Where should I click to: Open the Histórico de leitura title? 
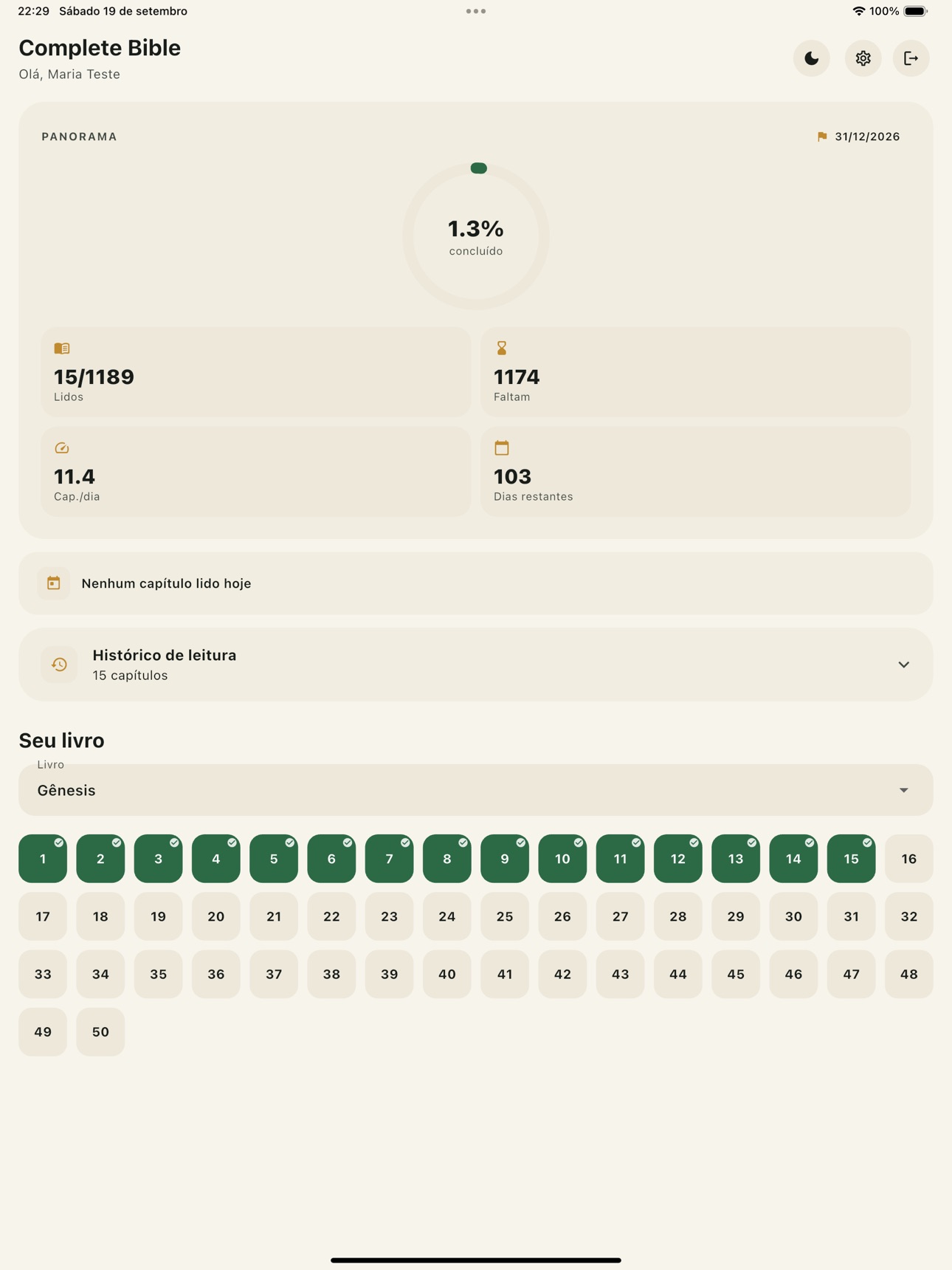[165, 655]
